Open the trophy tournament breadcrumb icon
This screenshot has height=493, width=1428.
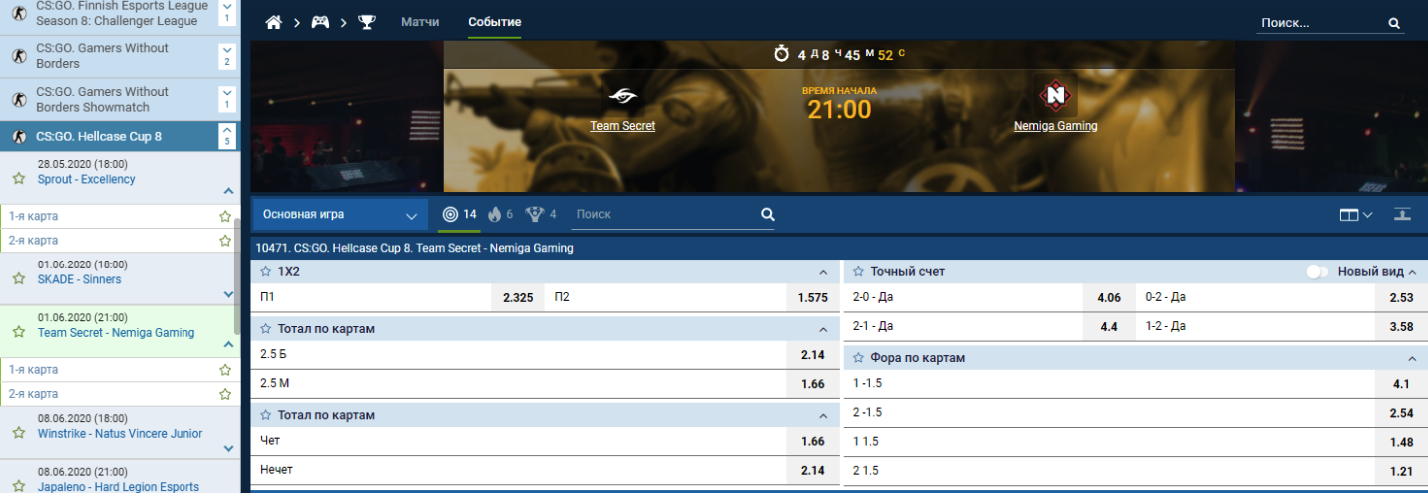[367, 22]
